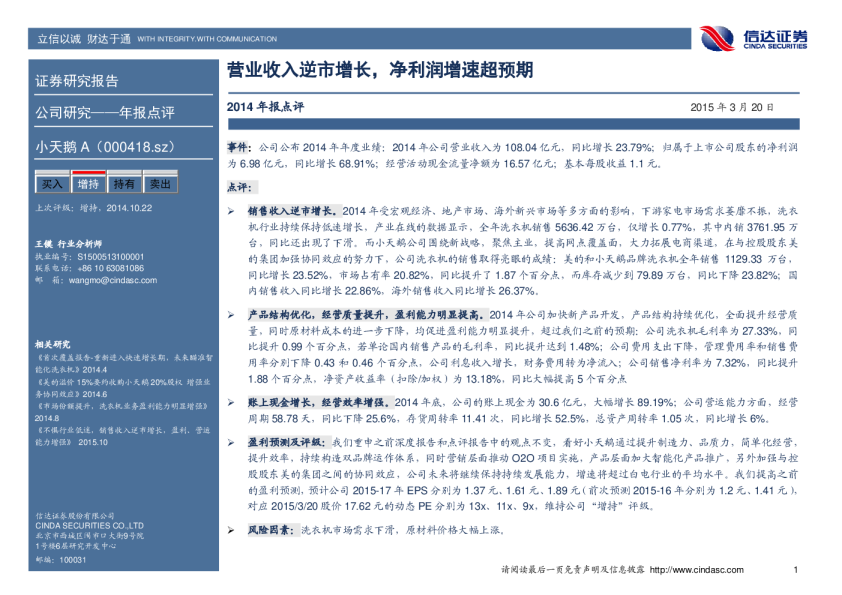Screen dimensions: 842x595
Task: Click the 证券研究报告 sidebar heading
Action: (x=77, y=81)
